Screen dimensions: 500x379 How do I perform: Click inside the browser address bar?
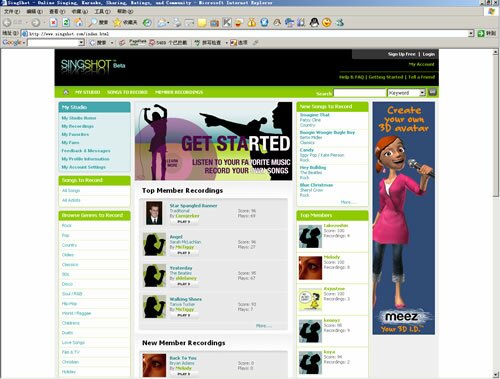[244, 33]
